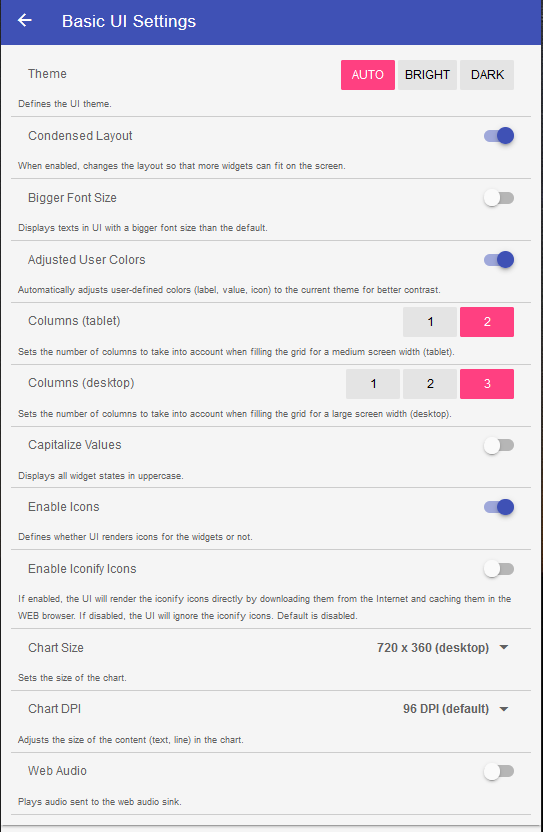Enable Bigger Font Size switch

(x=499, y=198)
